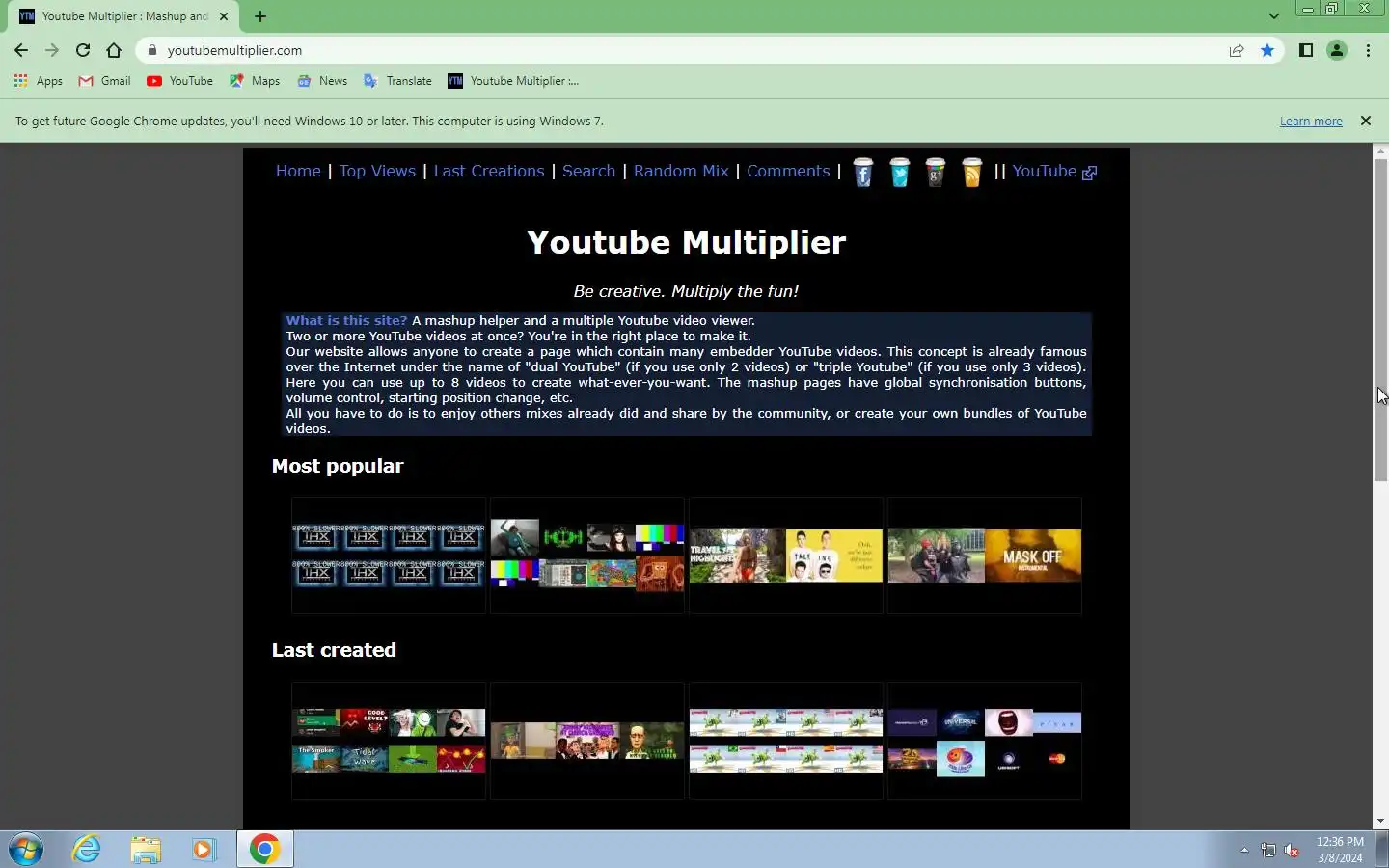The width and height of the screenshot is (1389, 868).
Task: Open Windows Media Player from taskbar
Action: tap(204, 850)
